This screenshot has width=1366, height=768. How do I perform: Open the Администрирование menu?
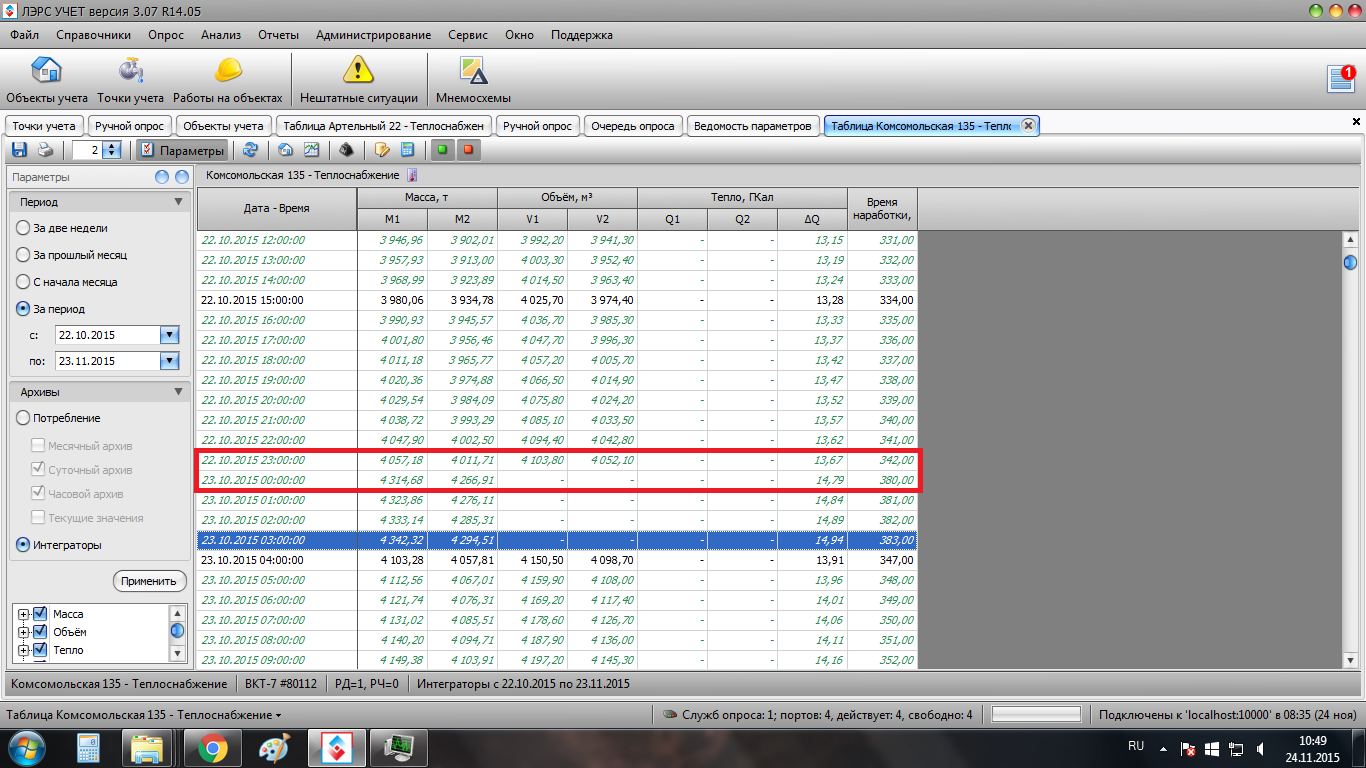coord(373,35)
